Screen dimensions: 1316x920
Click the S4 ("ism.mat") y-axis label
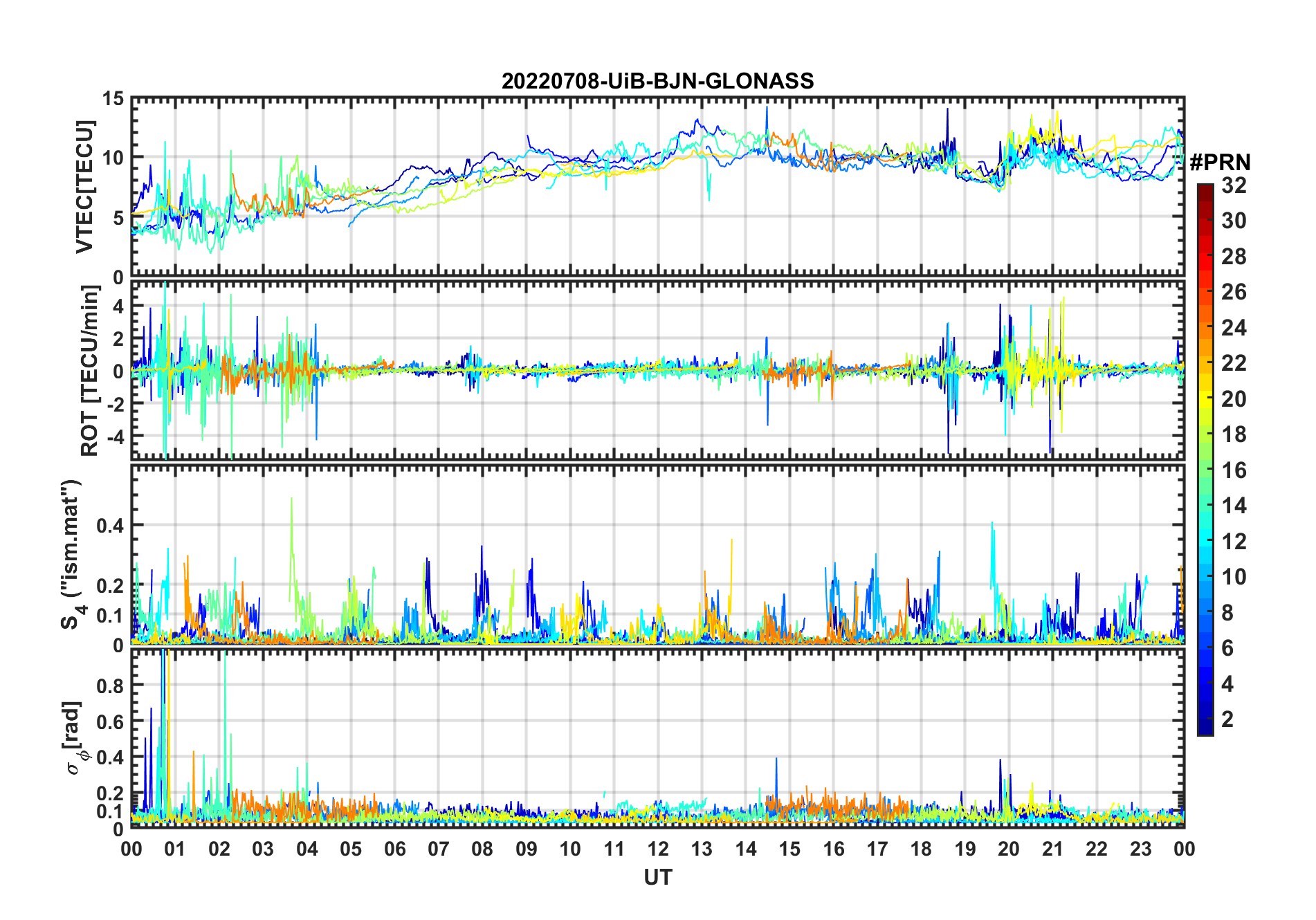[x=71, y=554]
